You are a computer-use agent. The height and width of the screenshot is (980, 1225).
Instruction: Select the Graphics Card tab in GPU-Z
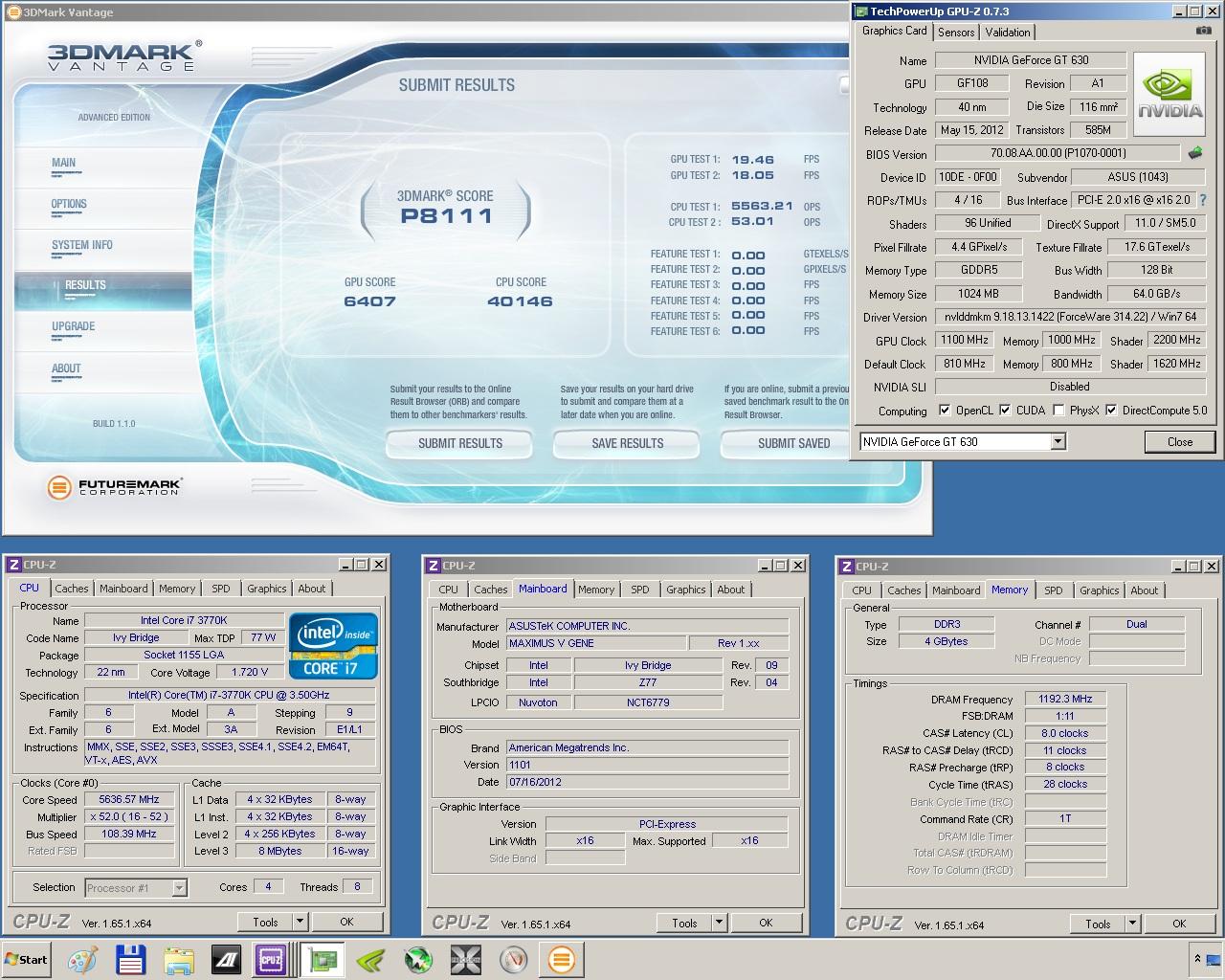[x=894, y=31]
